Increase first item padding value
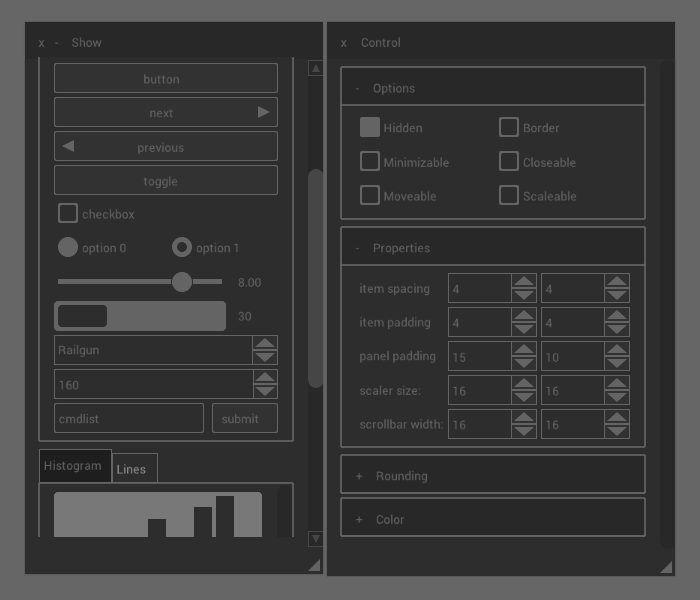Image resolution: width=700 pixels, height=600 pixels. coord(524,315)
